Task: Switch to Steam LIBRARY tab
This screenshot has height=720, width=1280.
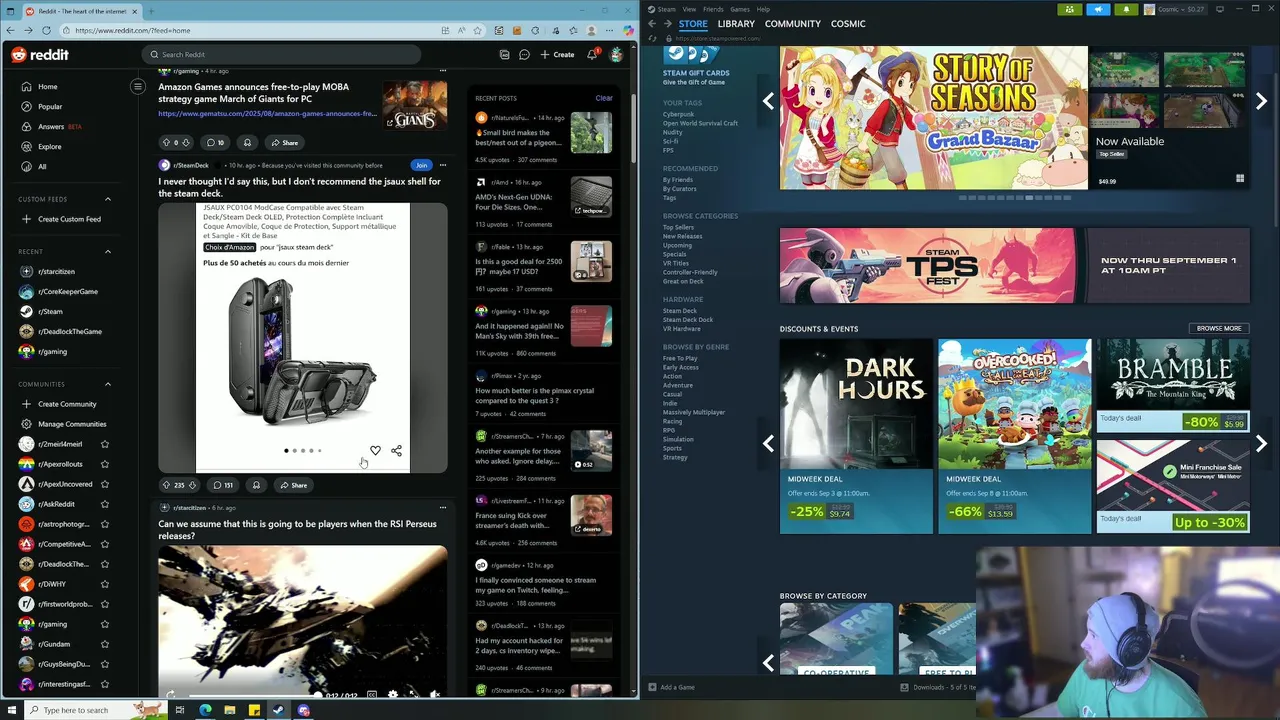Action: point(736,24)
